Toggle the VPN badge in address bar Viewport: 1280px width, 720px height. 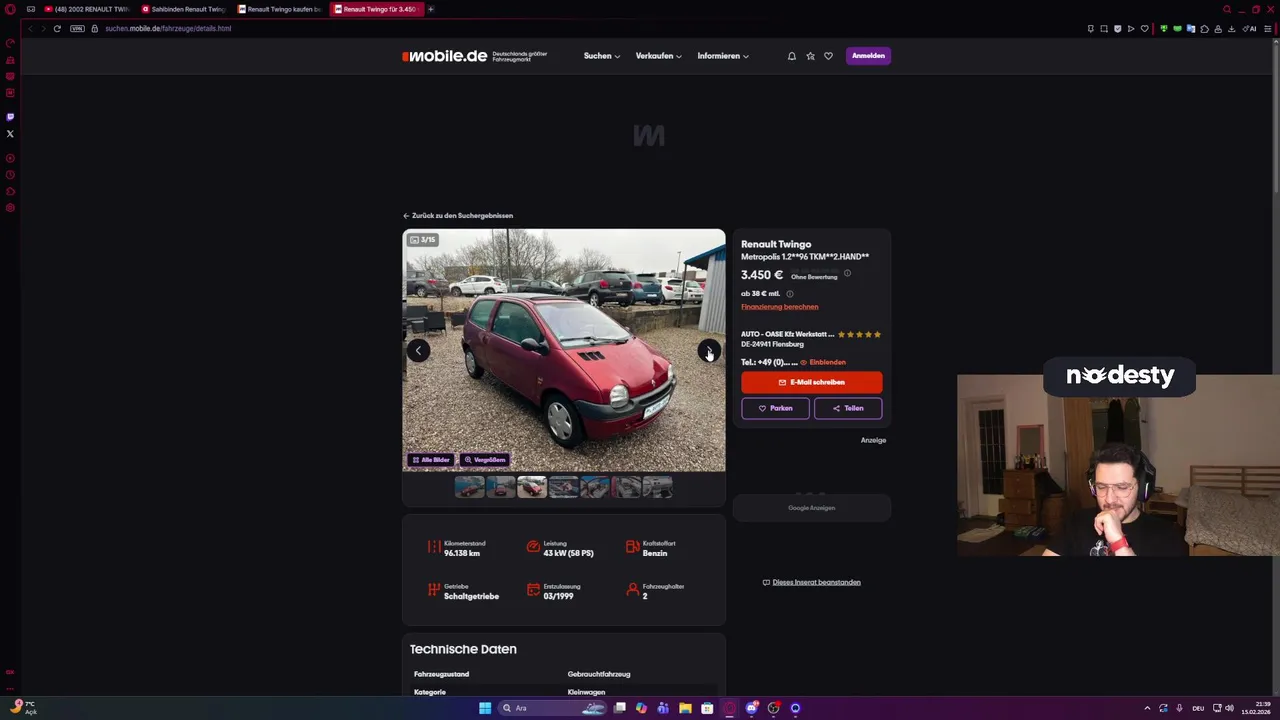(x=77, y=28)
